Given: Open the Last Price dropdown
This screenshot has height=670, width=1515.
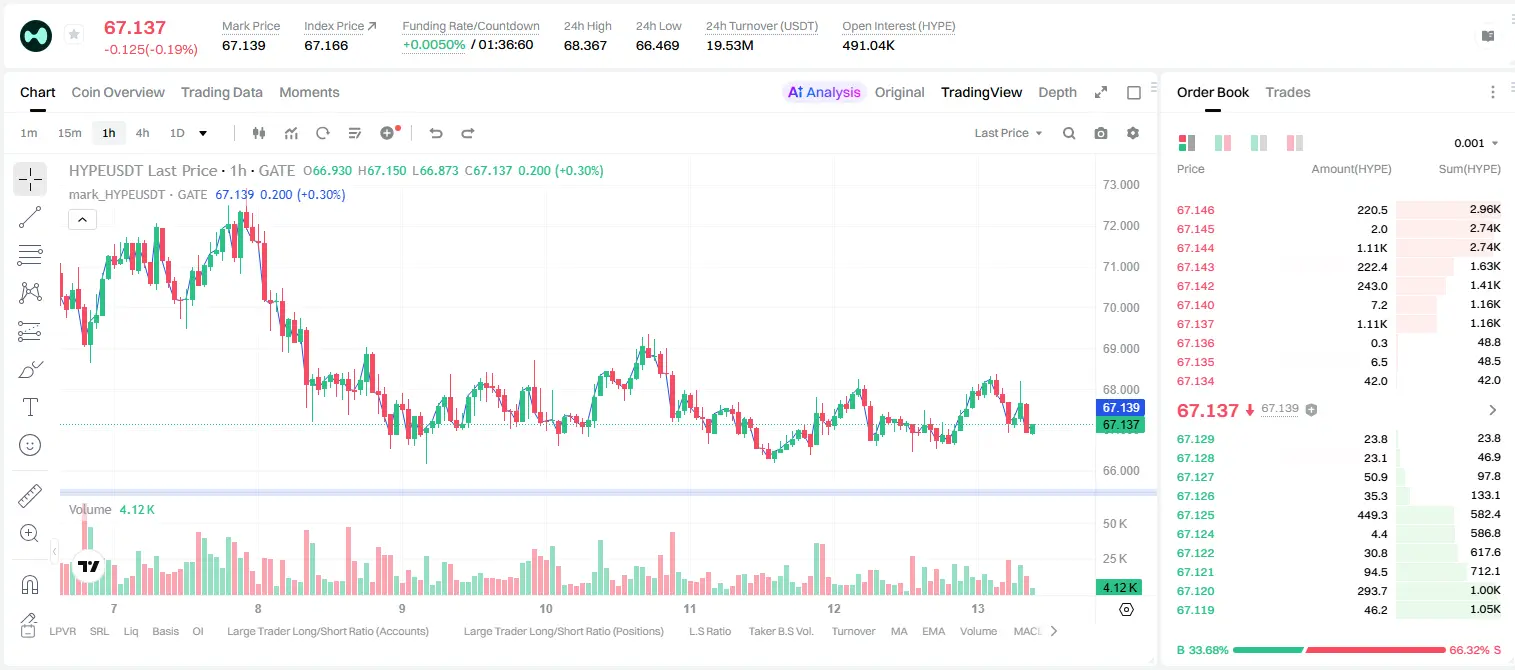Looking at the screenshot, I should pos(1008,133).
